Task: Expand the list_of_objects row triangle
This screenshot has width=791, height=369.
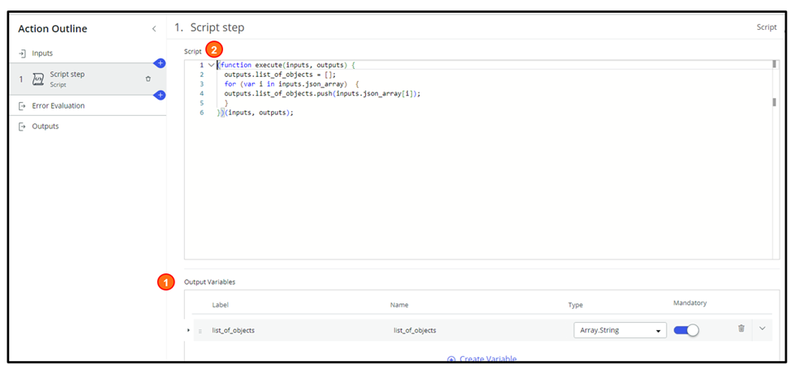Action: tap(188, 330)
